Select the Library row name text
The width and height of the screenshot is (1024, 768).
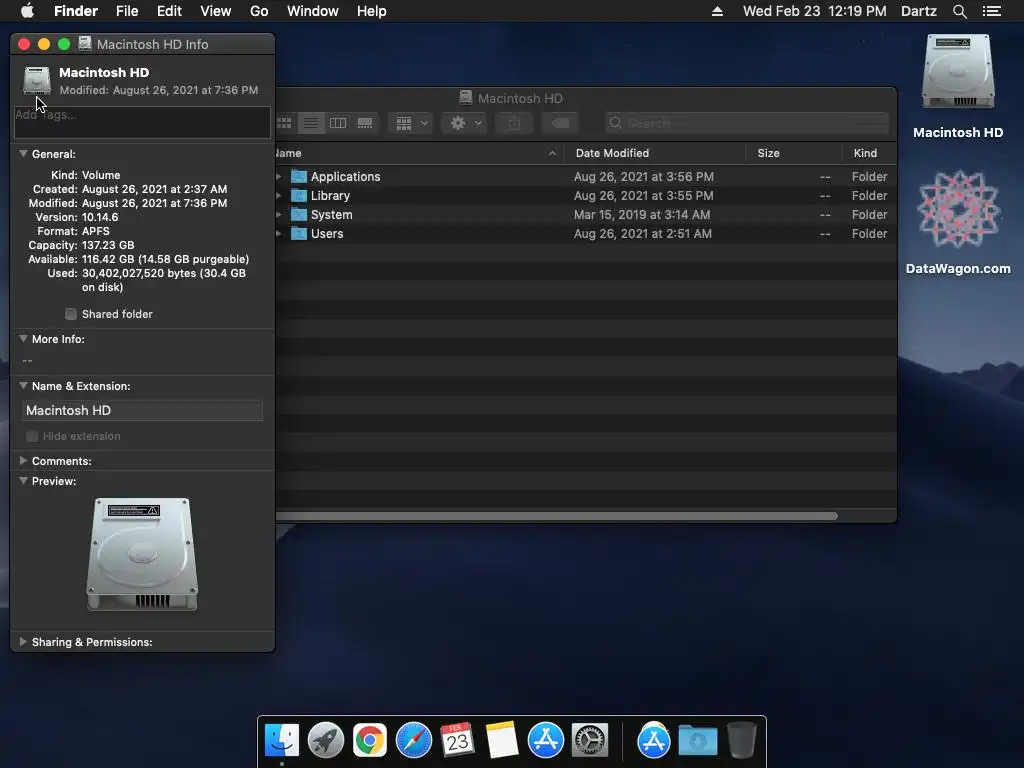tap(330, 195)
